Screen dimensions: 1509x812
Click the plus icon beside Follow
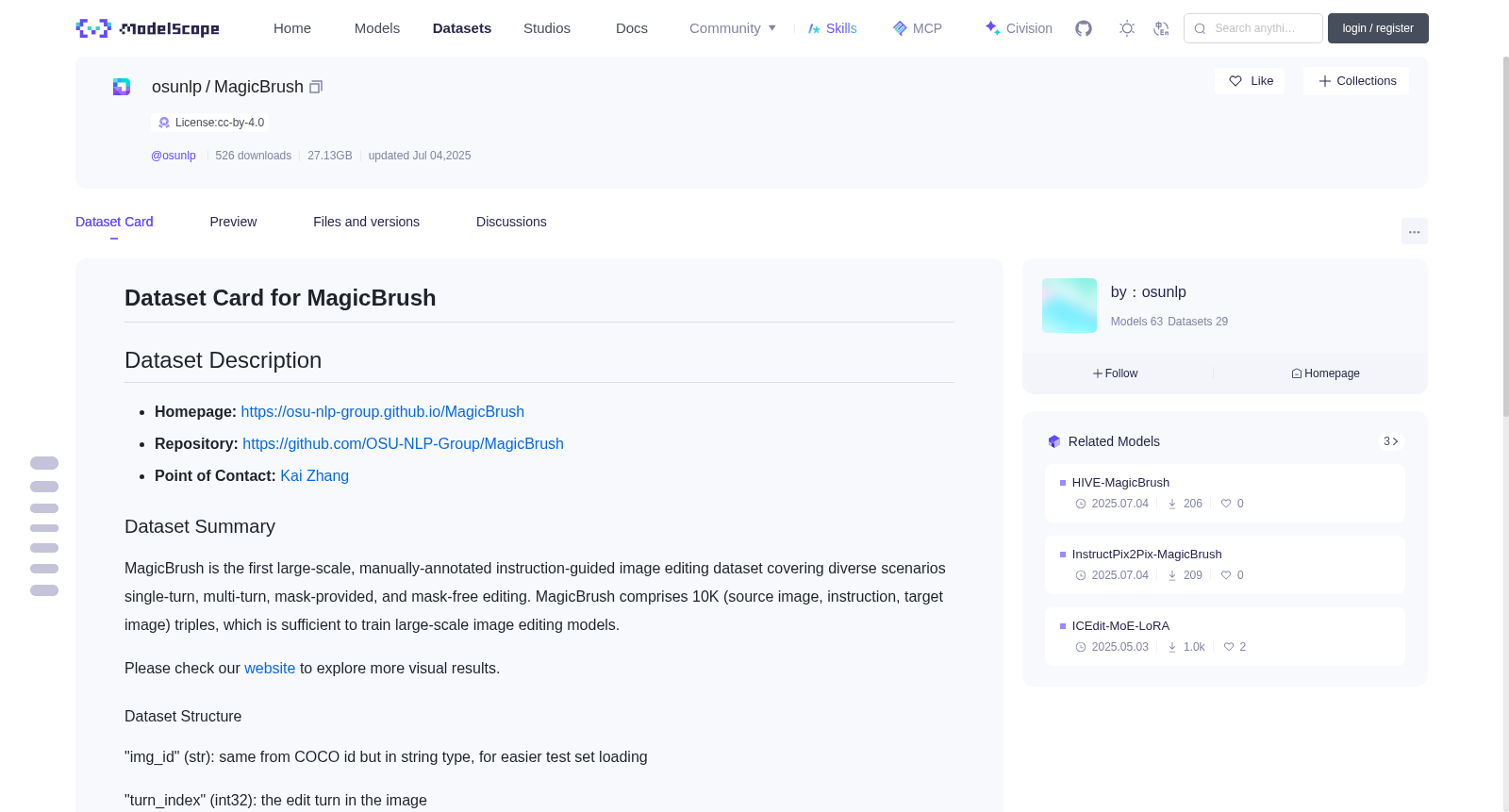[1098, 373]
